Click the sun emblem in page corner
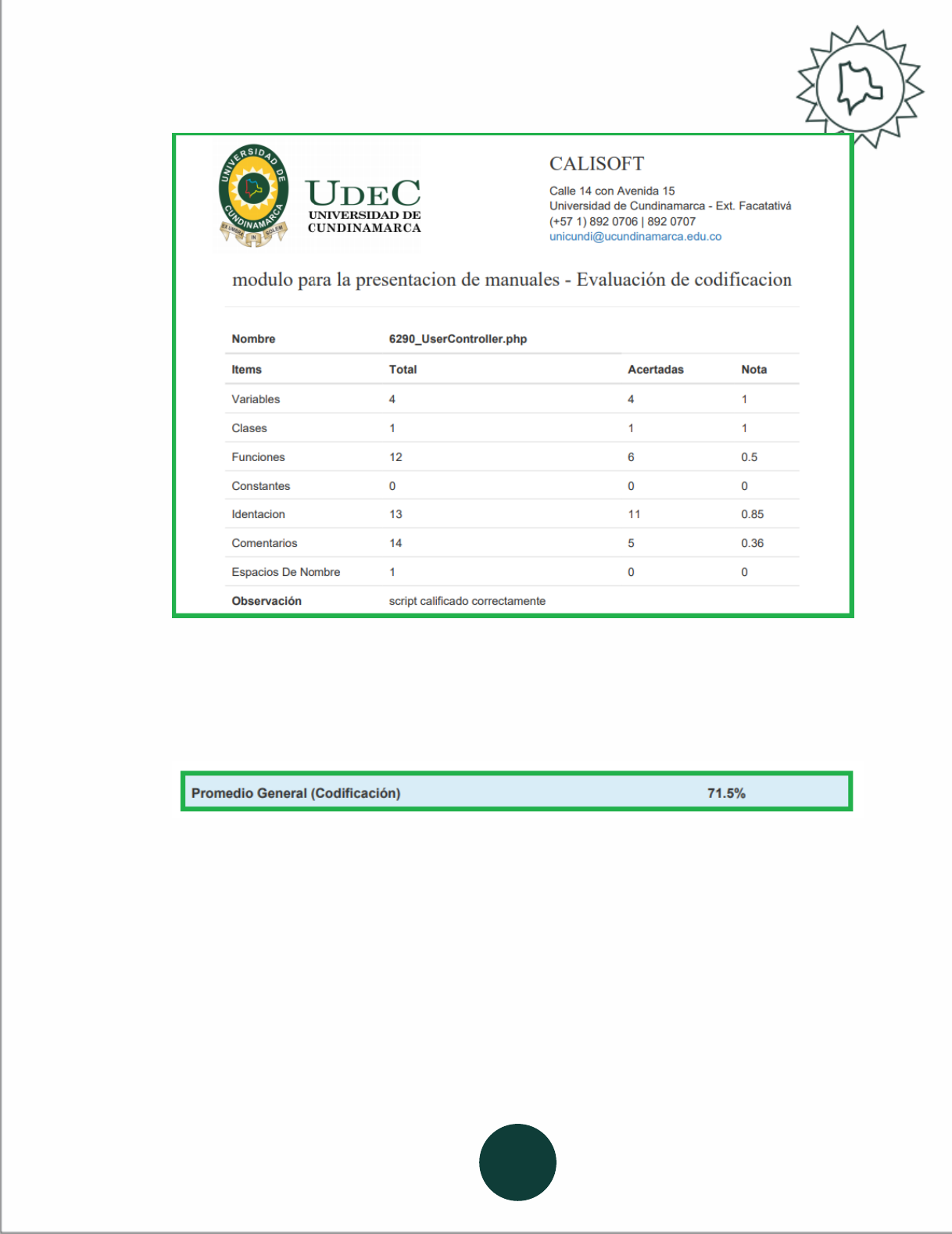 pos(860,87)
